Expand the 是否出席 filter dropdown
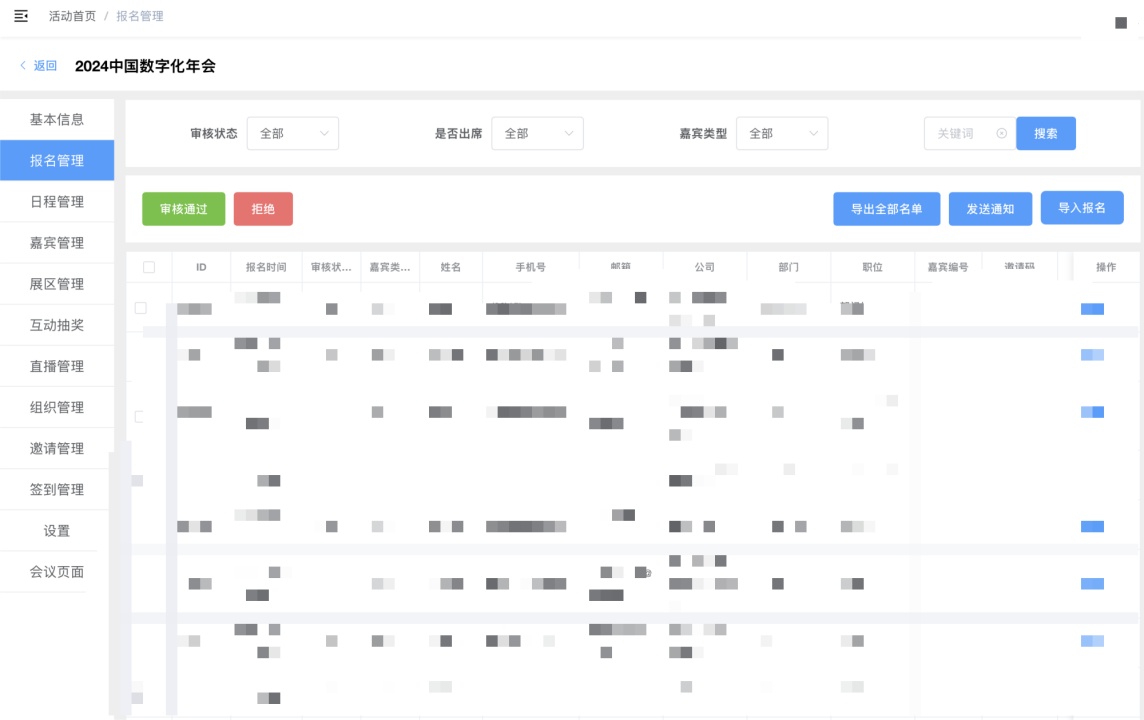1144x720 pixels. [537, 134]
